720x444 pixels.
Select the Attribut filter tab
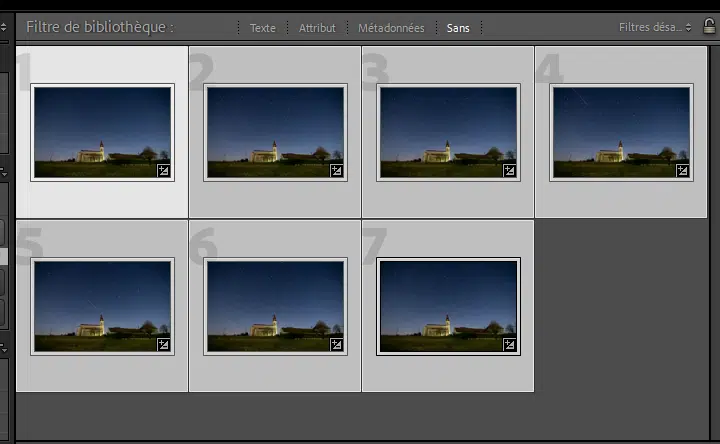(317, 28)
